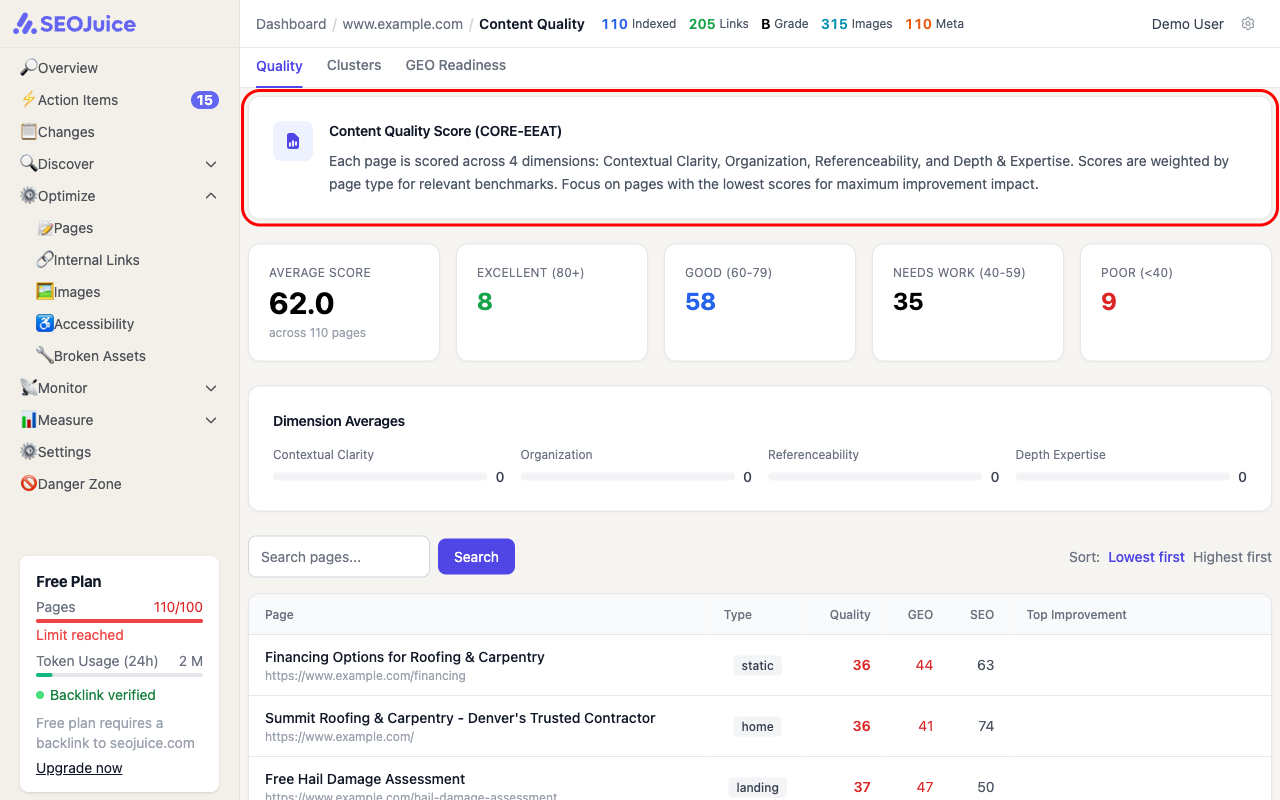Image resolution: width=1280 pixels, height=800 pixels.
Task: Click the SEO column header
Action: click(982, 615)
